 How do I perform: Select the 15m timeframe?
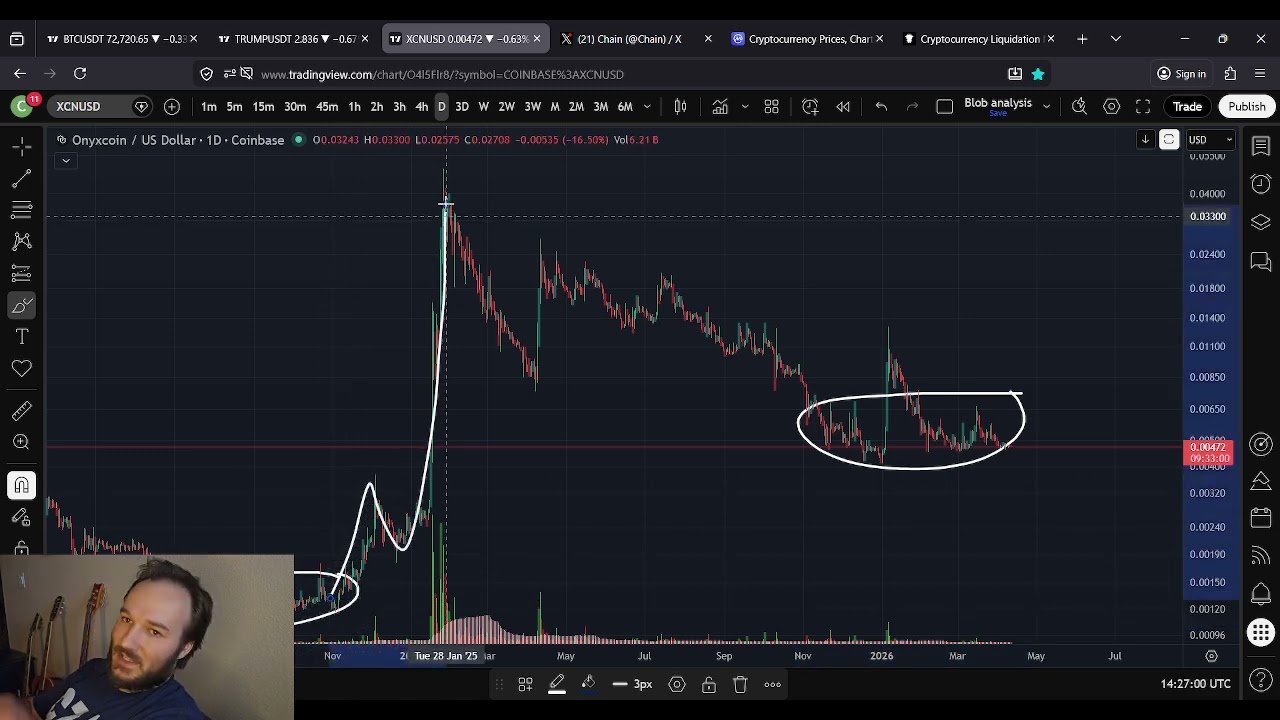tap(263, 107)
